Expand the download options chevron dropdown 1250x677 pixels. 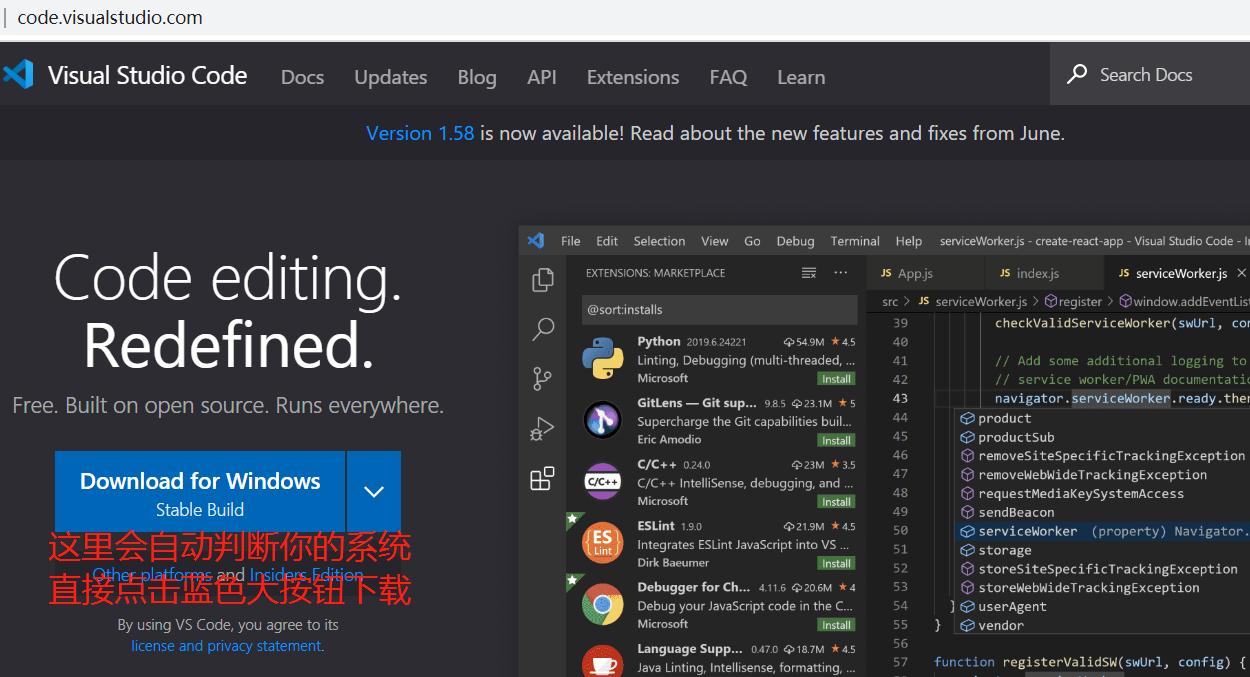pos(374,491)
